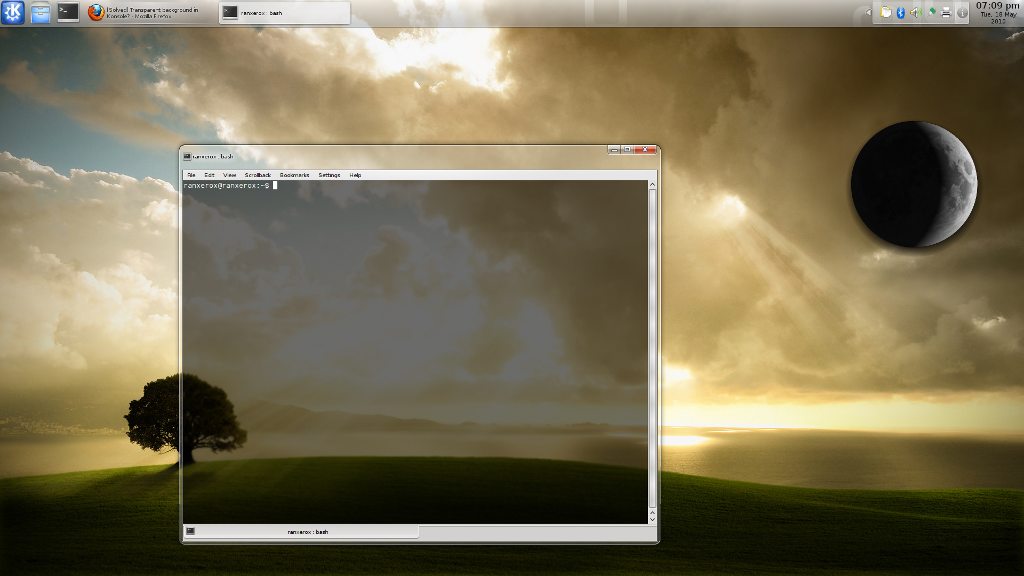1024x576 pixels.
Task: Expand hidden system tray icons arrow
Action: click(x=870, y=13)
